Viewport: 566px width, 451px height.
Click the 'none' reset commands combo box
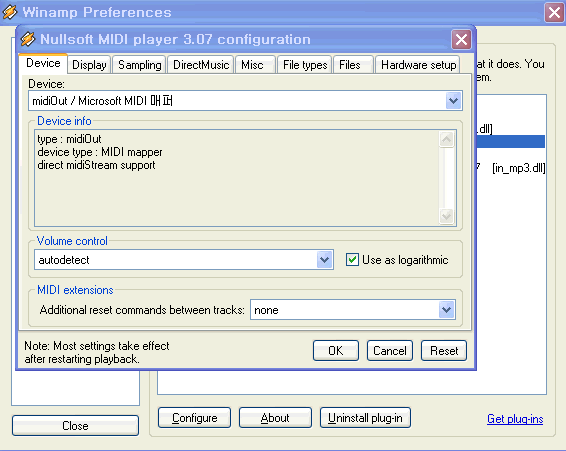click(x=353, y=309)
